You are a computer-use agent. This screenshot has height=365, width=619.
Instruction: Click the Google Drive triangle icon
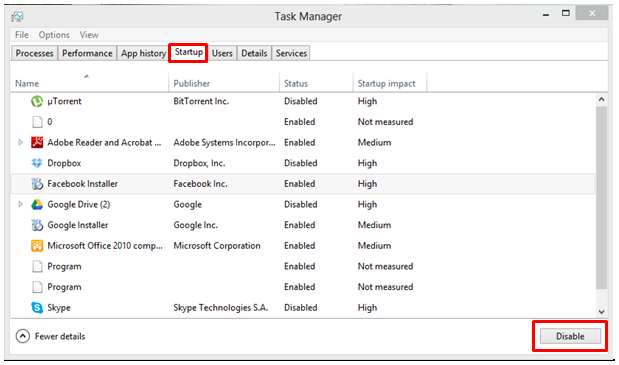(37, 204)
